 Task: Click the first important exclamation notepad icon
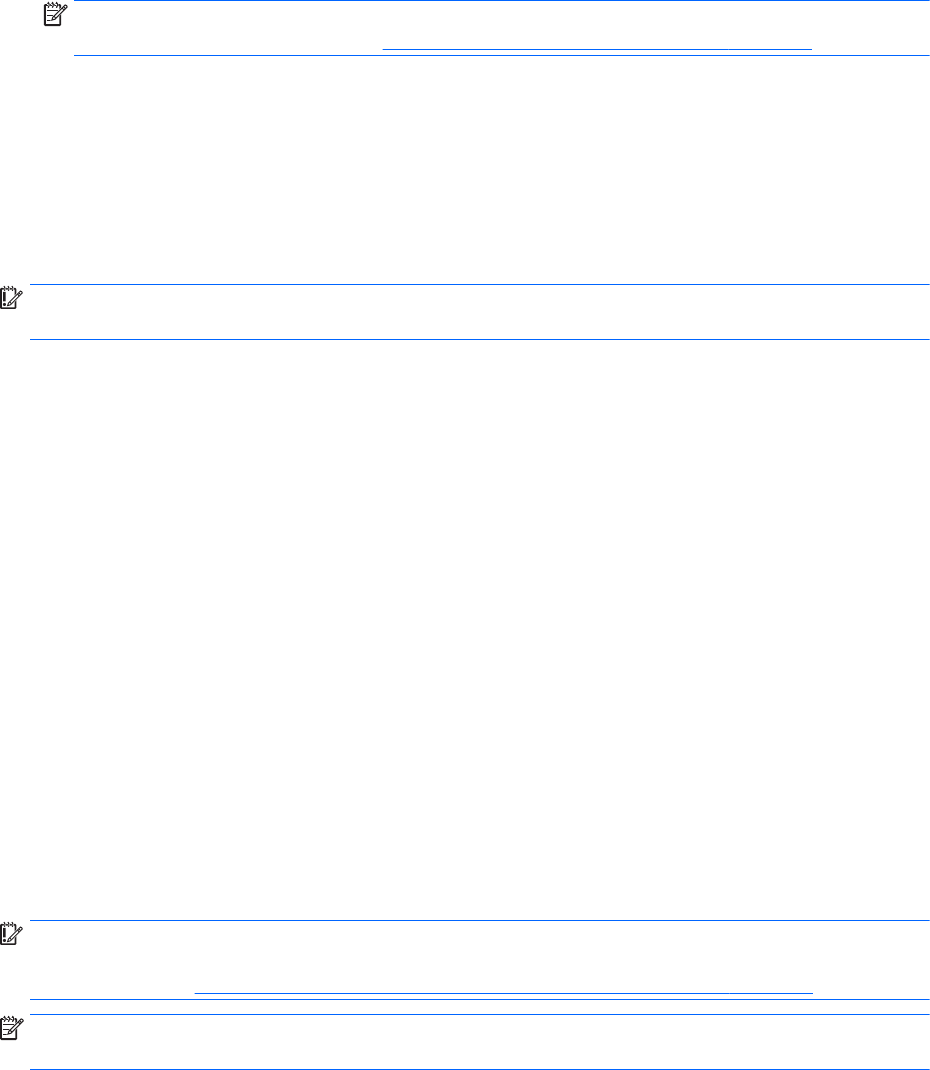point(11,298)
